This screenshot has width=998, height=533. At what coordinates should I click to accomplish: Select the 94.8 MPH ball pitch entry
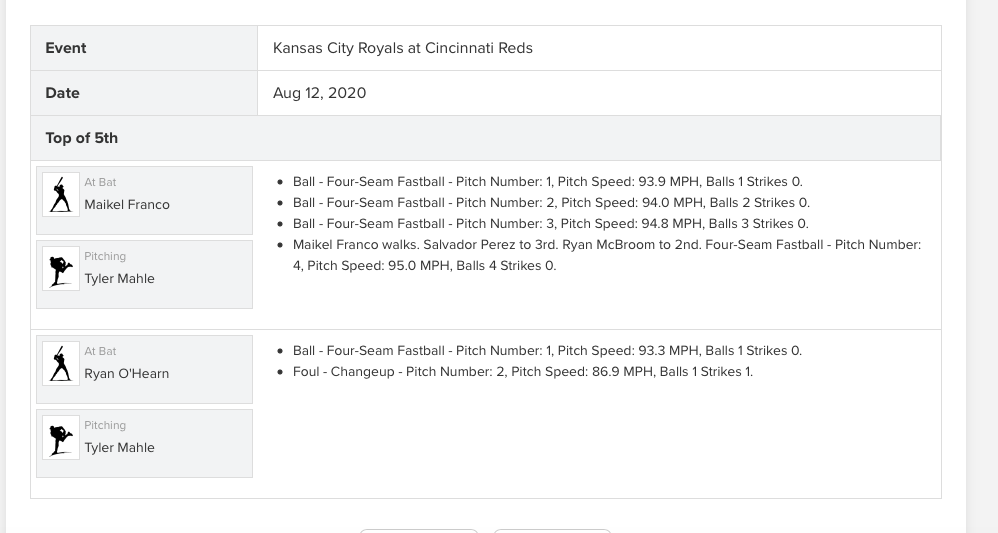coord(551,224)
